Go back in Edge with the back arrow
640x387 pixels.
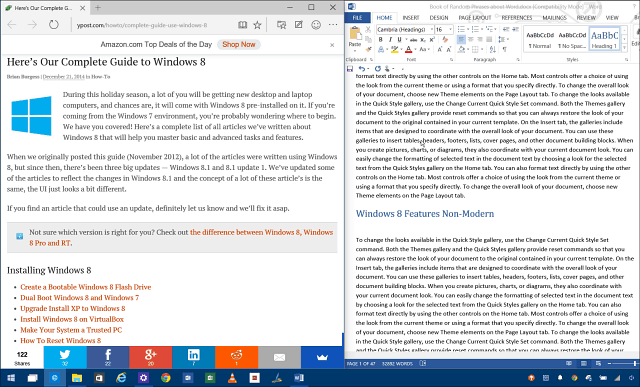(x=12, y=25)
